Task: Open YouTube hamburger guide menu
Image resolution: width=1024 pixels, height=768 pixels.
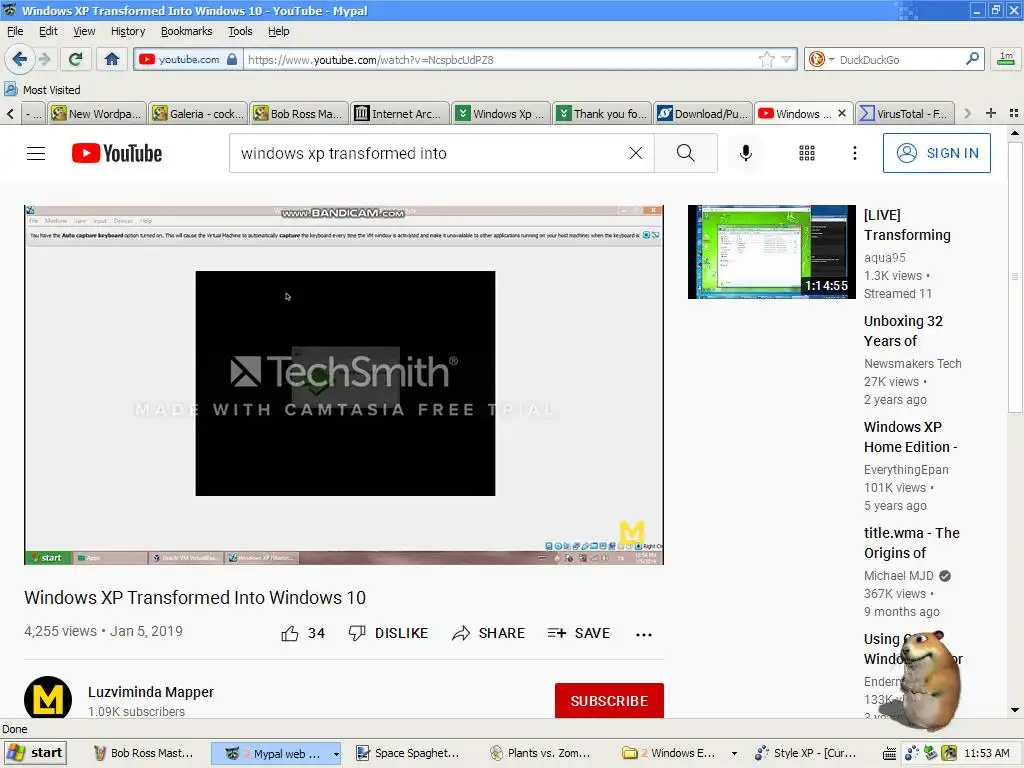Action: pos(36,153)
